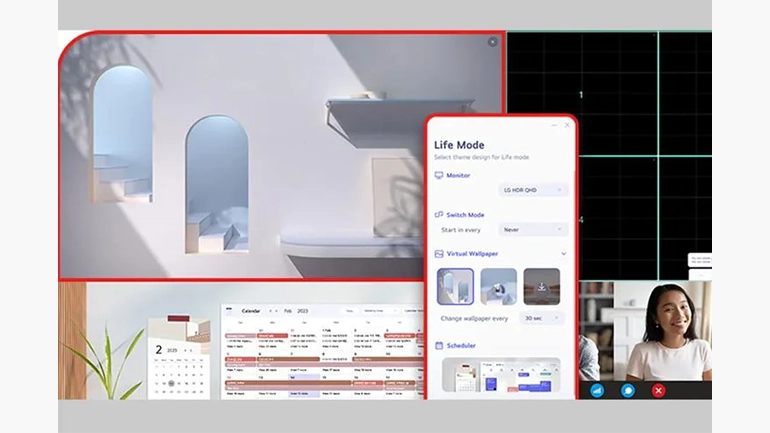Open the 'Start in every' Never dropdown

[x=533, y=229]
